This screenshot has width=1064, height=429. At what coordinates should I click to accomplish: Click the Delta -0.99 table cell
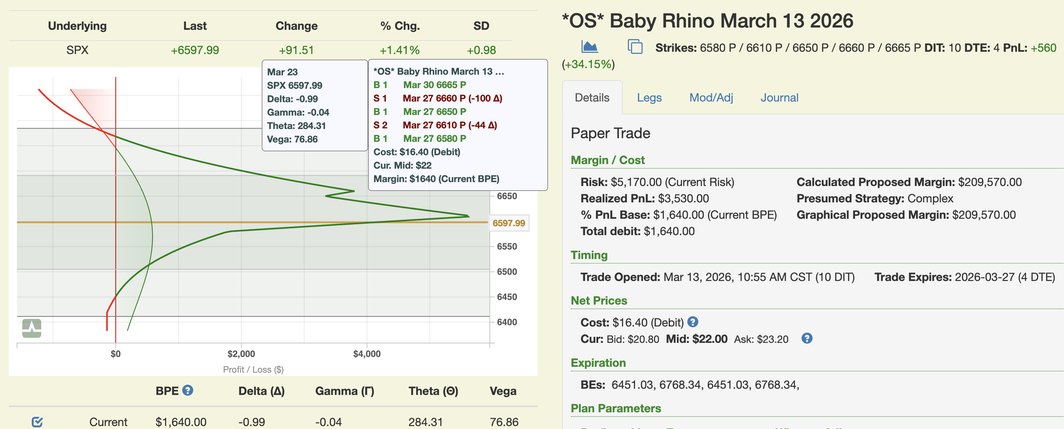click(x=251, y=422)
